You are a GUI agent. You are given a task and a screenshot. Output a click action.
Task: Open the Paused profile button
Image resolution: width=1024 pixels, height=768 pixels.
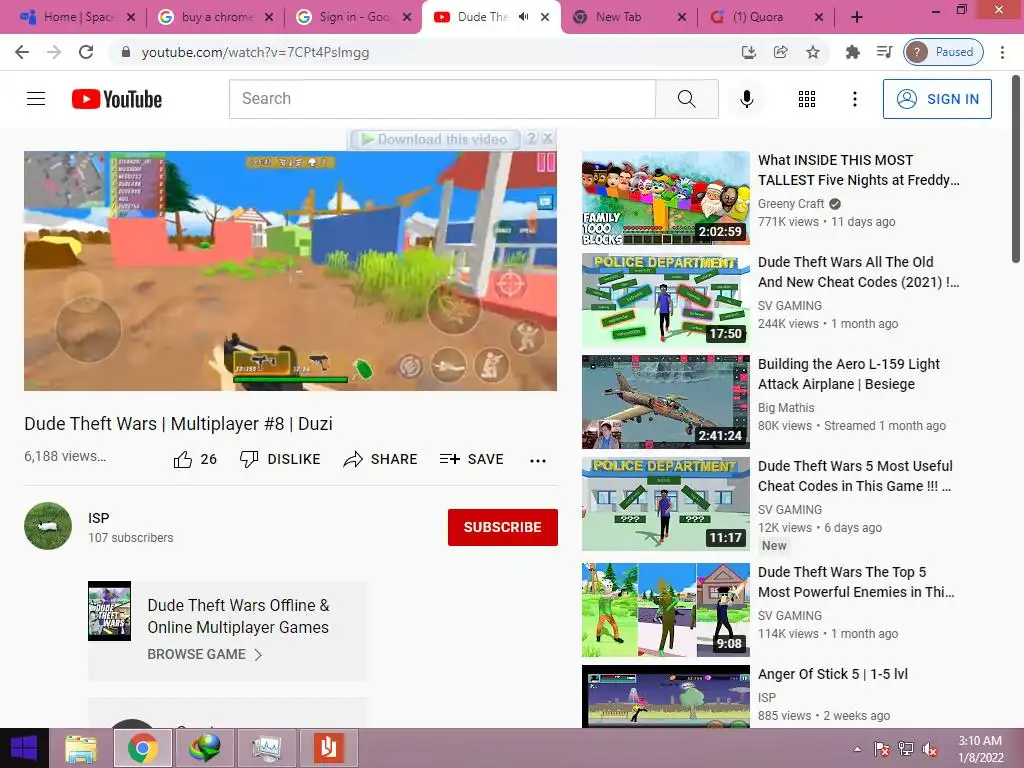pos(943,52)
